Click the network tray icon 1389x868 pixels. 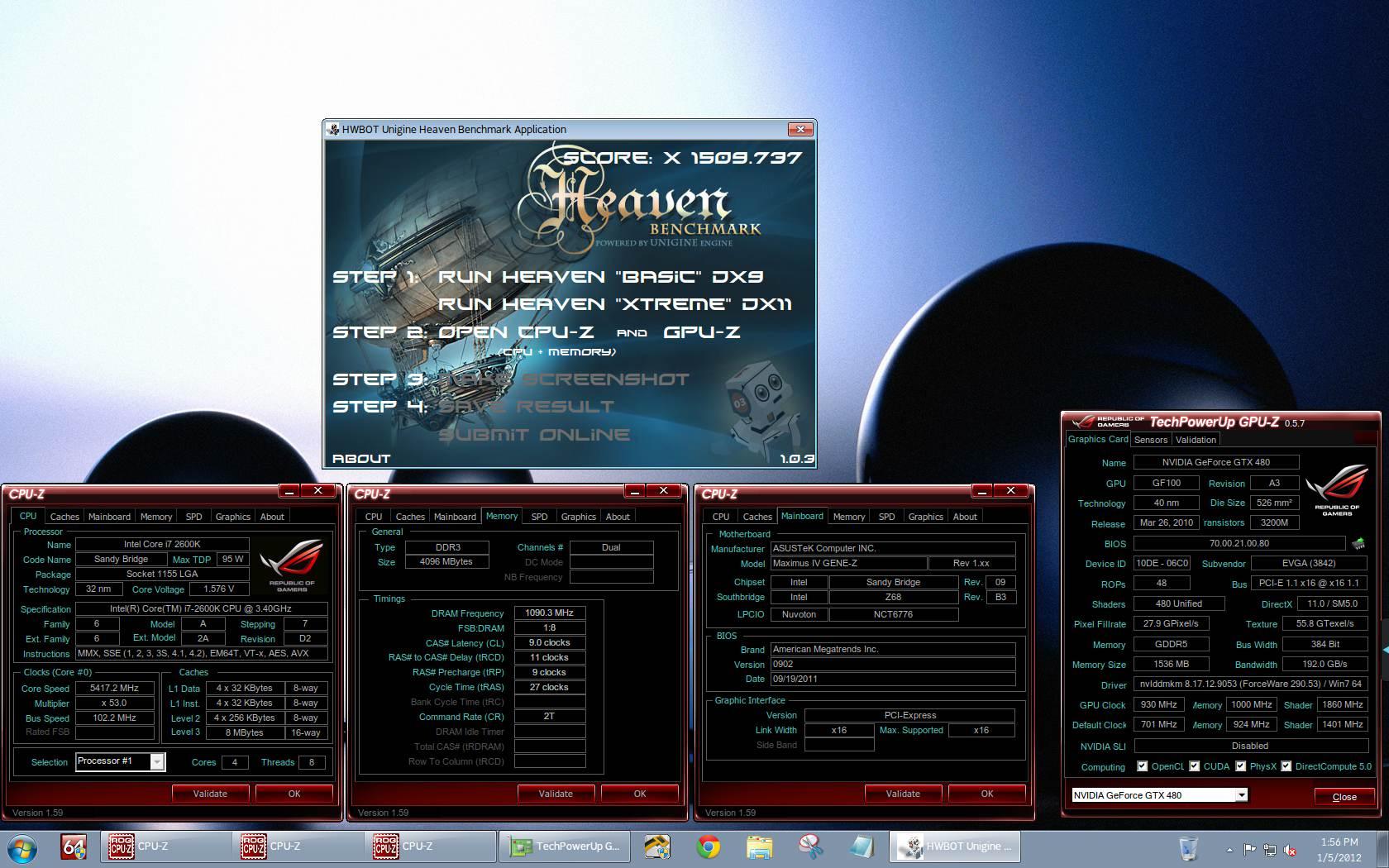point(1269,849)
